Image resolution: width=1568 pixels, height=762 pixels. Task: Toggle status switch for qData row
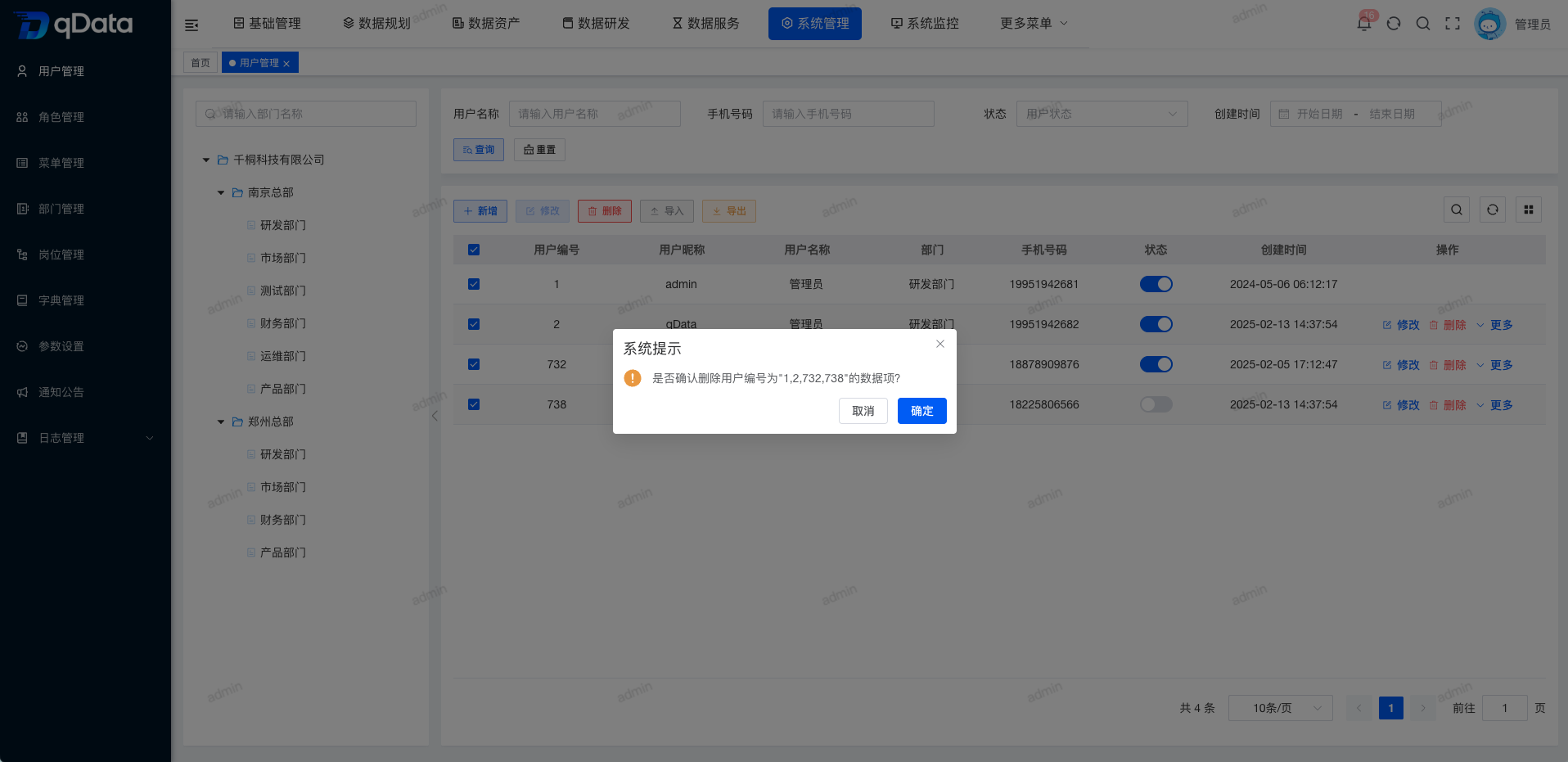(1156, 324)
